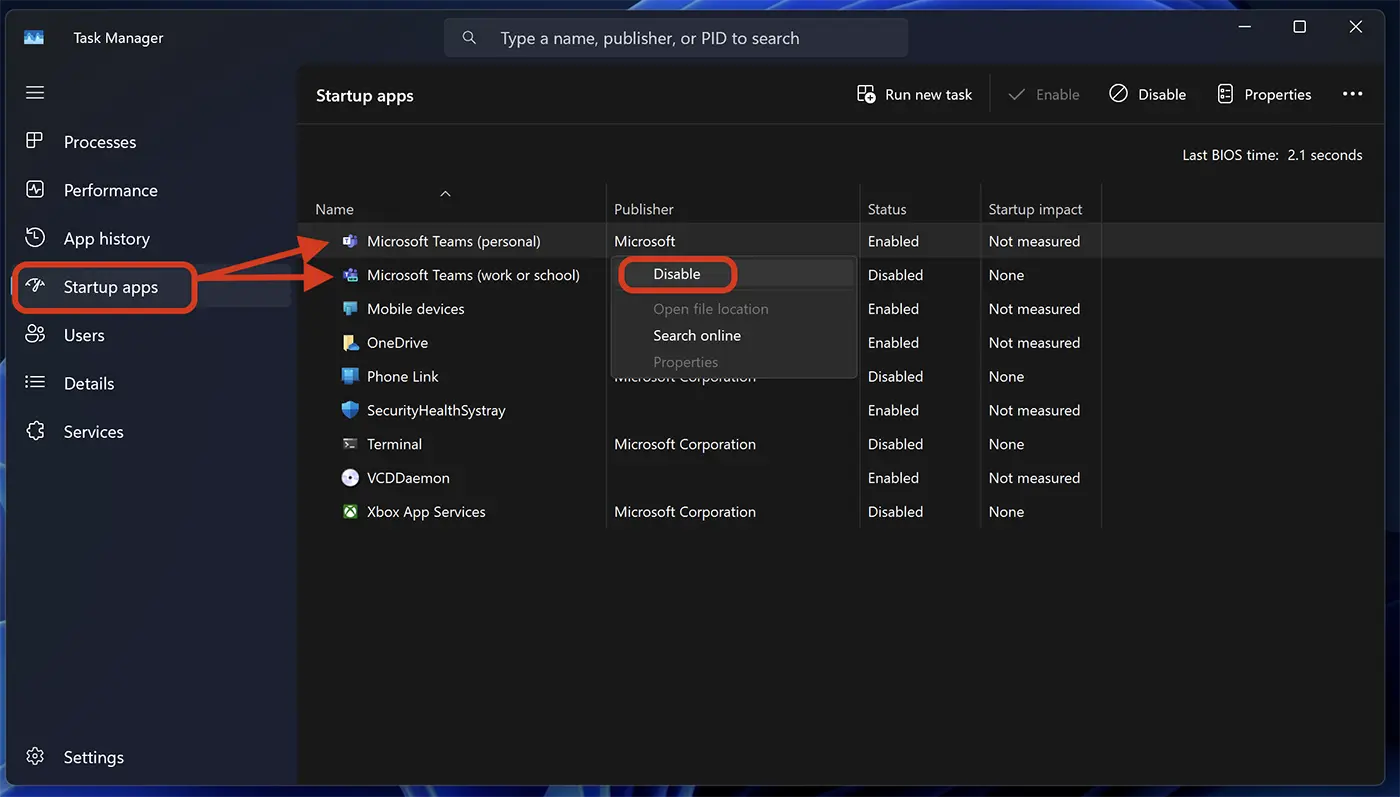Switch to the Performance tab
This screenshot has height=797, width=1400.
click(x=111, y=190)
